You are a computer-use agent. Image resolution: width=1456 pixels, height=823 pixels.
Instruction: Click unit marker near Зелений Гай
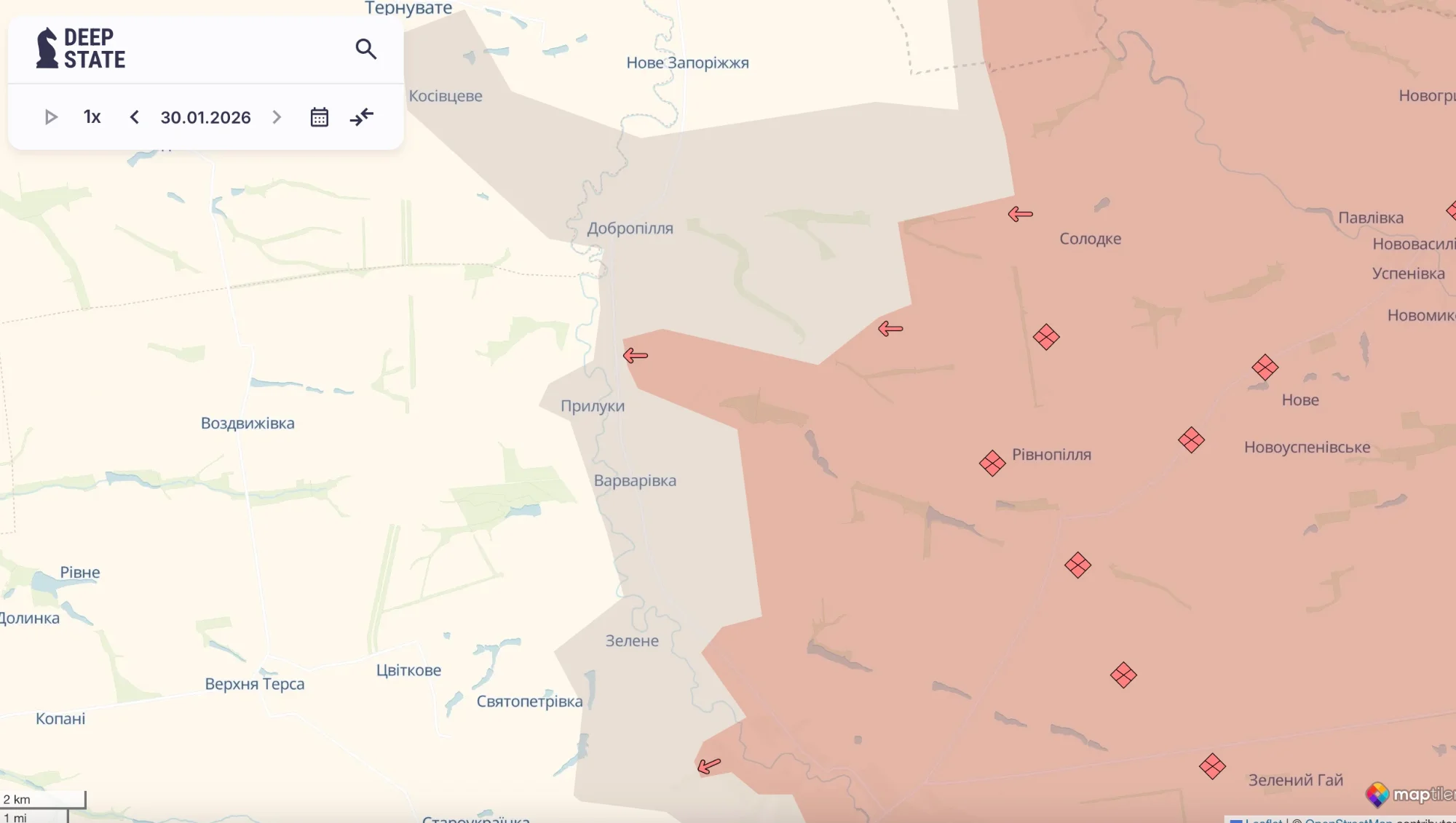(1212, 766)
